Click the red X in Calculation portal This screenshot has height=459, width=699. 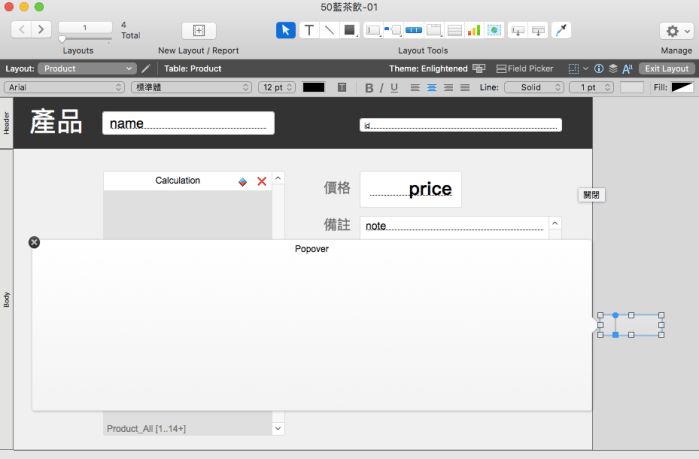pyautogui.click(x=262, y=181)
